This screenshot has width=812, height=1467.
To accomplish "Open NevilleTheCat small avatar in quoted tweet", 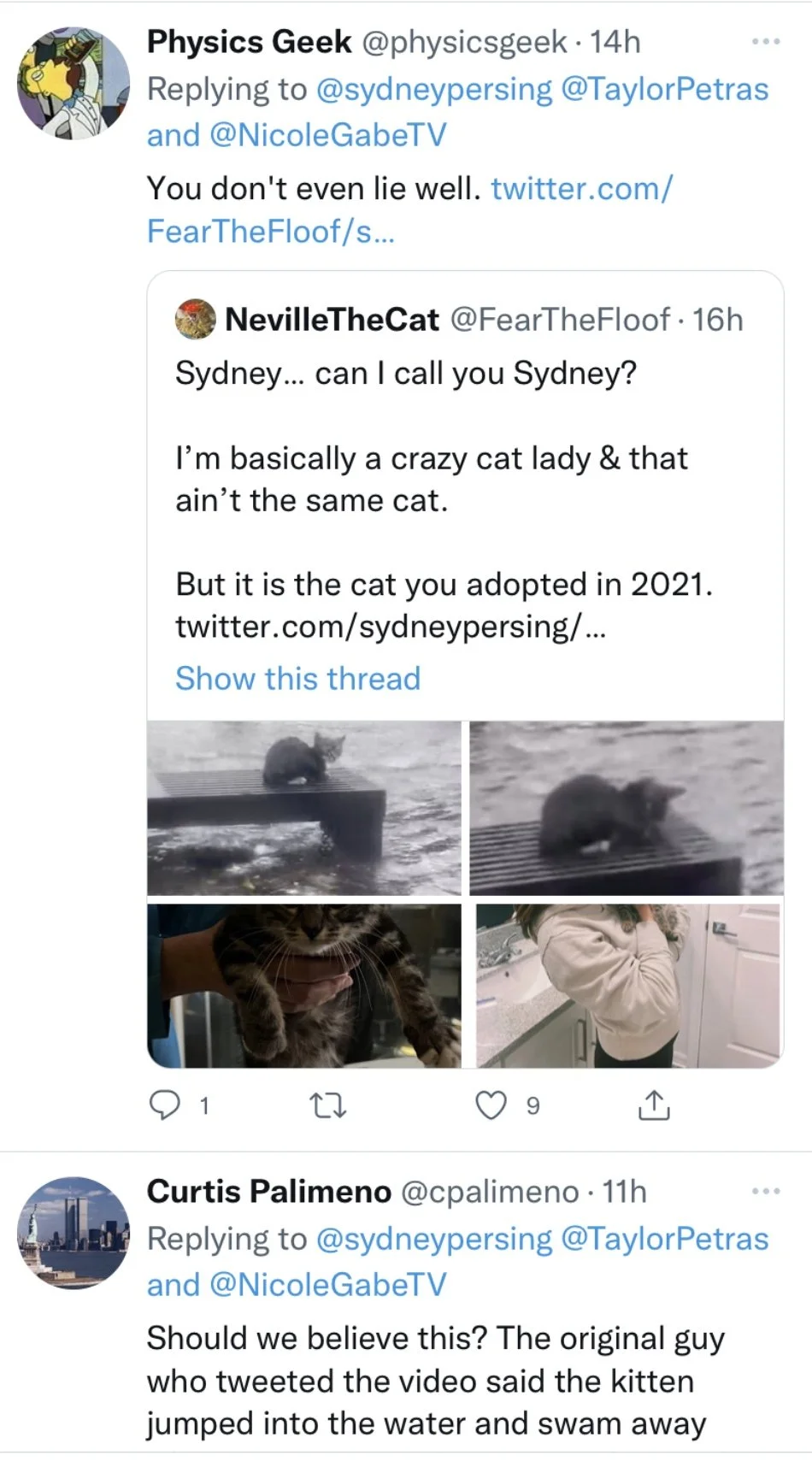I will coord(196,319).
